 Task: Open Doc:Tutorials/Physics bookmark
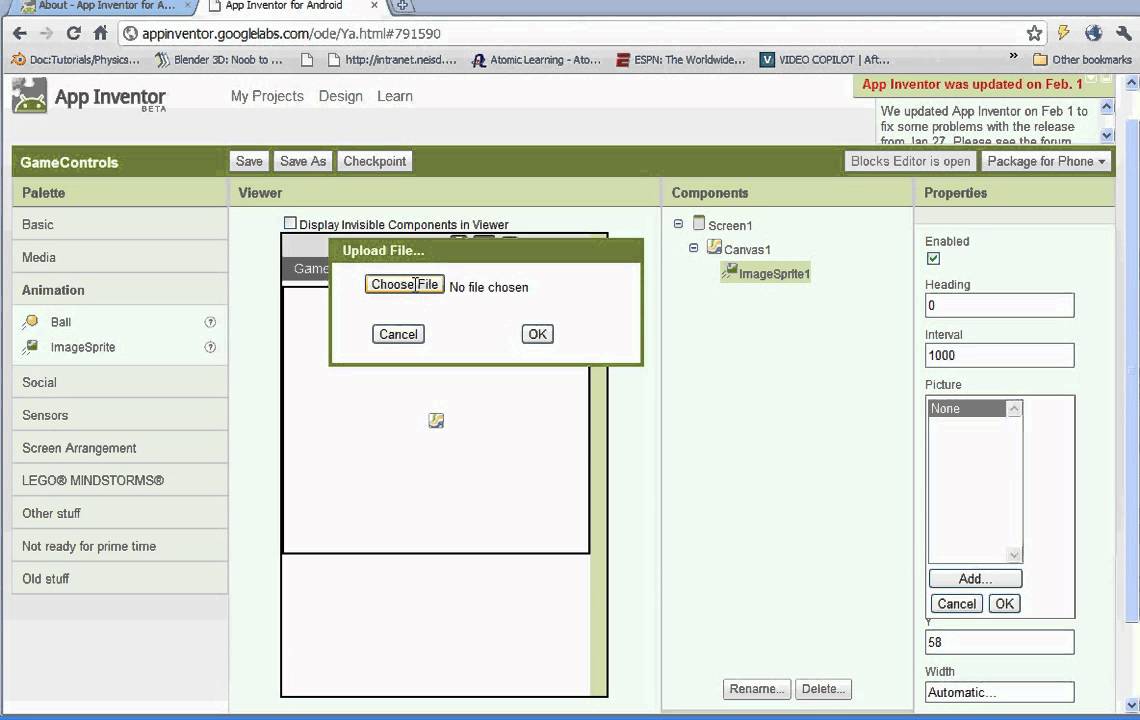pos(76,60)
